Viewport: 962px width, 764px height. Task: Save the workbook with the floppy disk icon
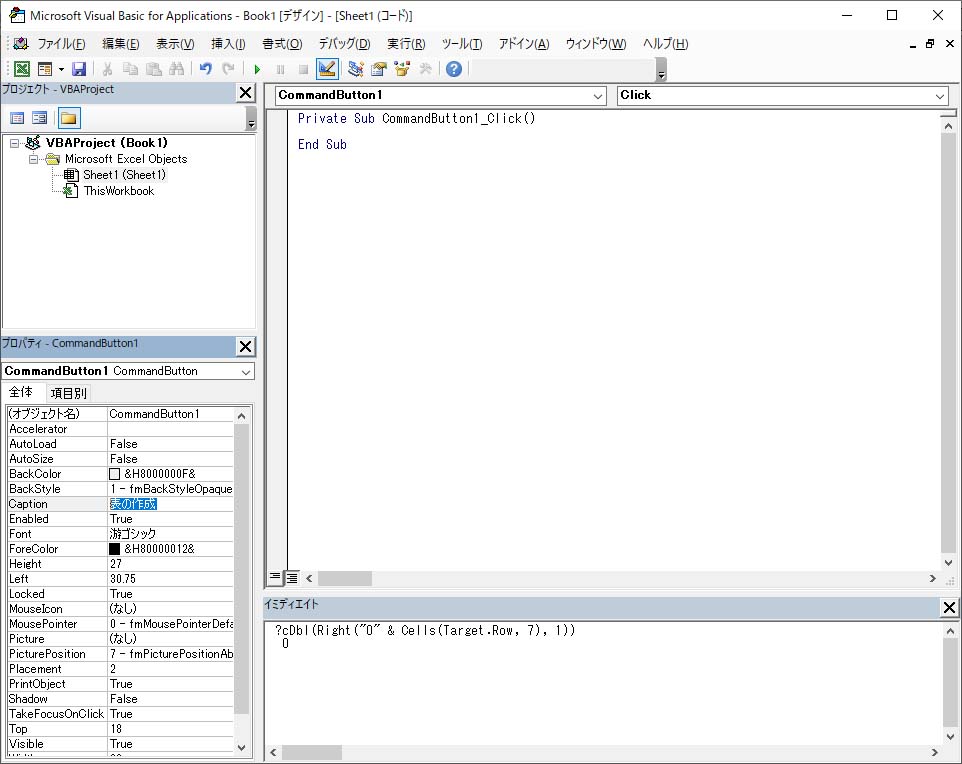click(x=79, y=69)
